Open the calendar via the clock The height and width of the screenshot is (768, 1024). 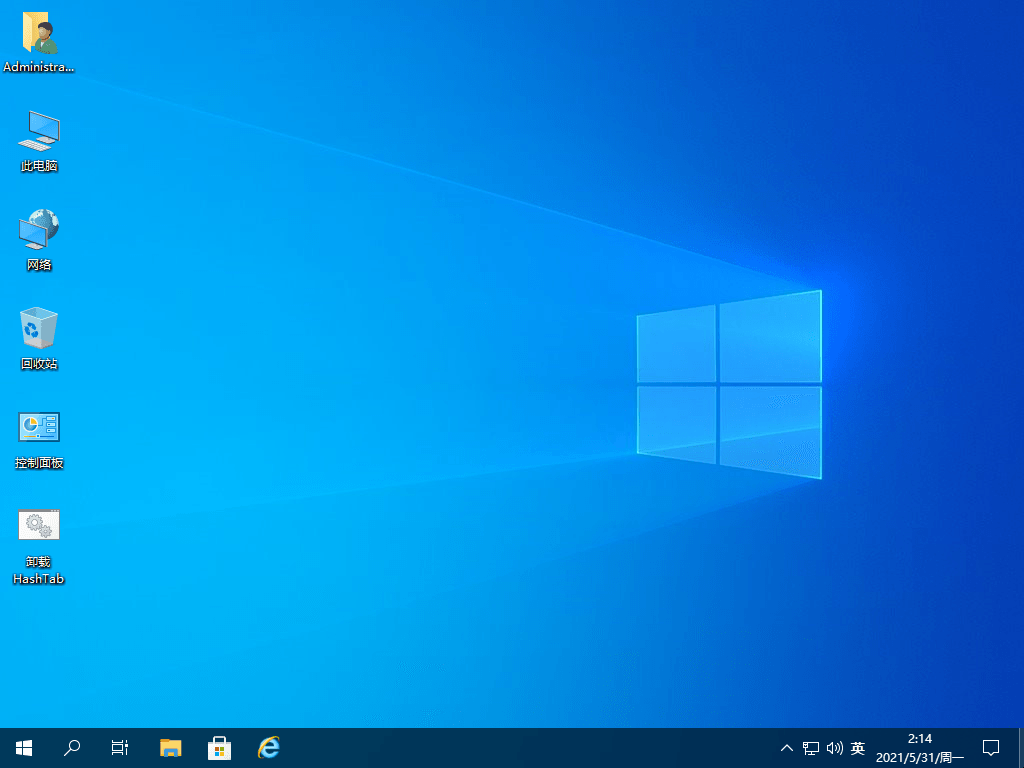tap(921, 747)
